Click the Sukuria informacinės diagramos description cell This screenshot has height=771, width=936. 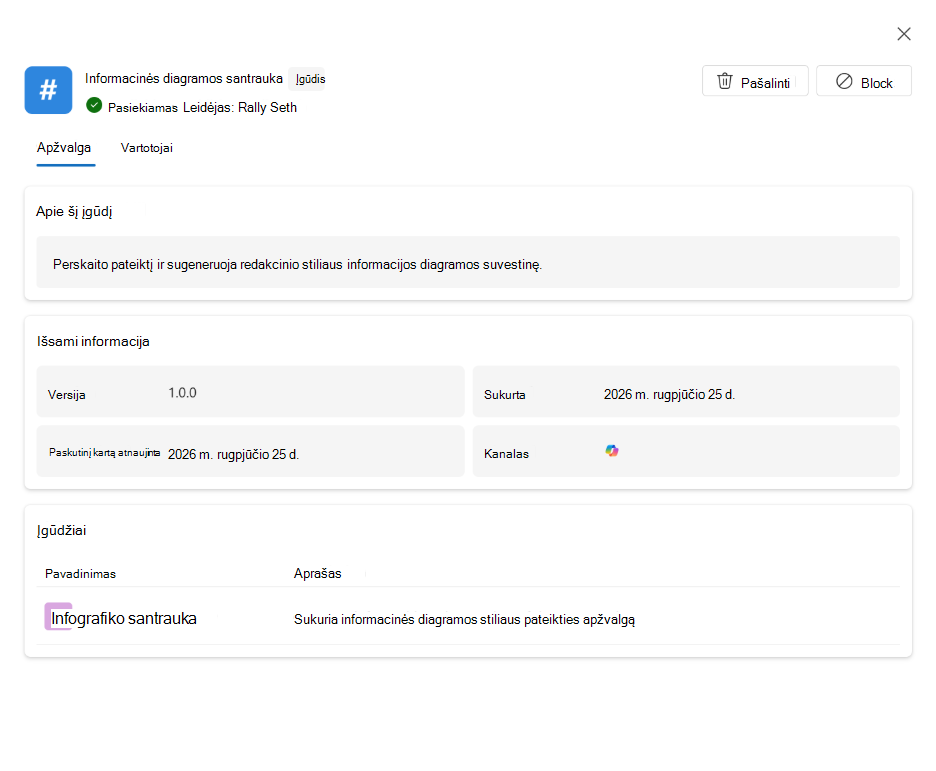coord(464,619)
